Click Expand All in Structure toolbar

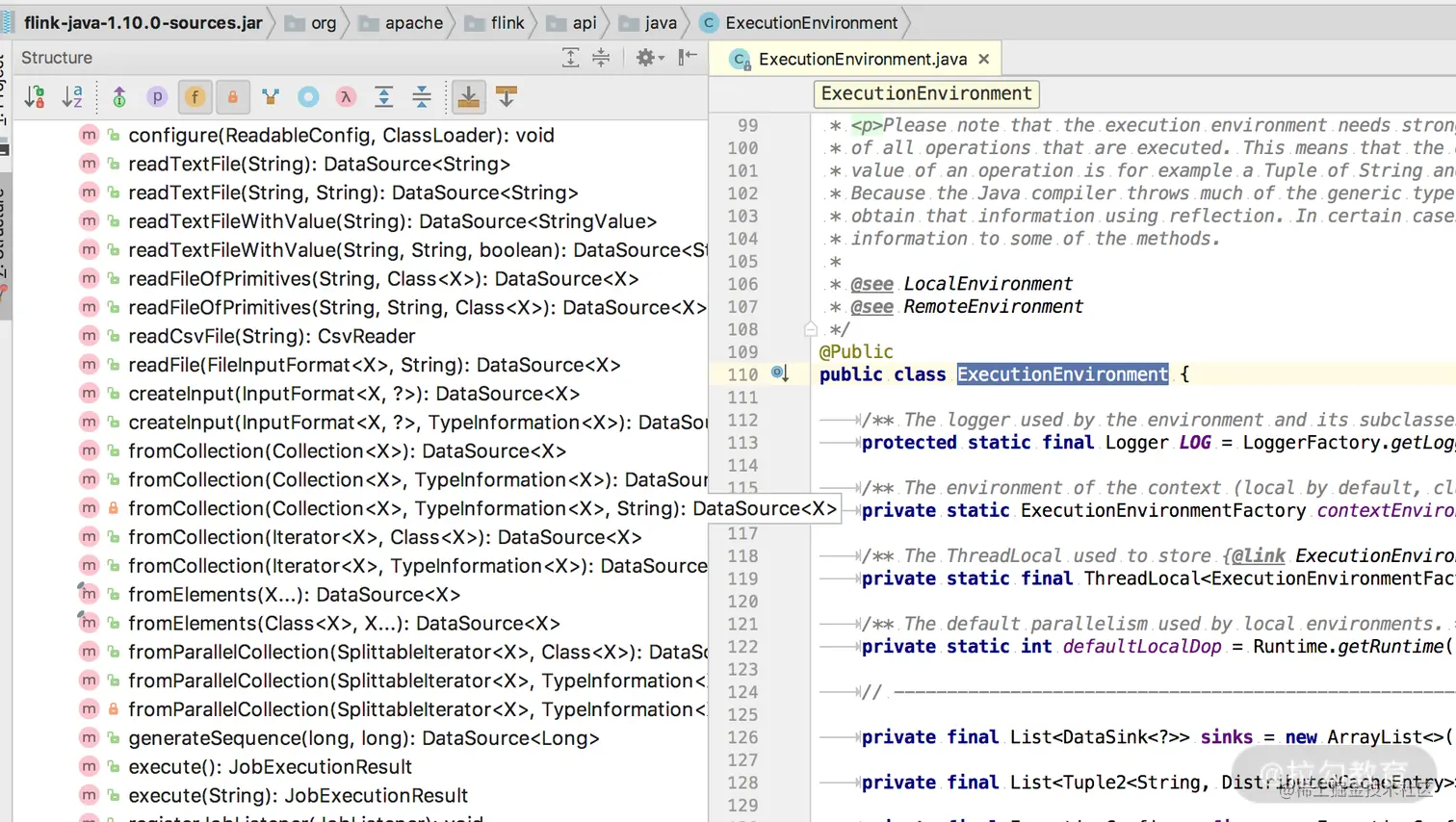pyautogui.click(x=384, y=96)
